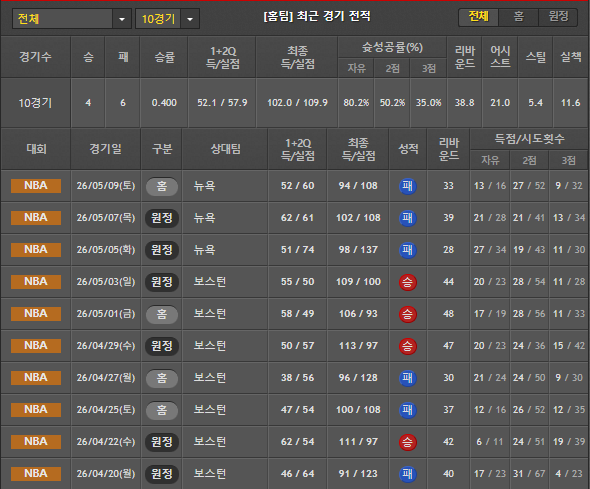This screenshot has width=590, height=489.
Task: Click the 경기일 column header
Action: coord(105,149)
